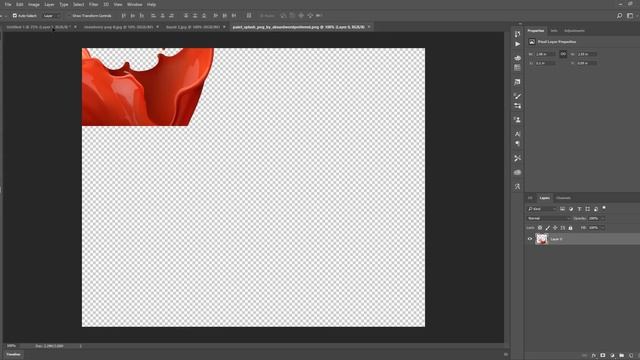Open the layer Fill dropdown
Screen dimensions: 640x360
(603, 228)
